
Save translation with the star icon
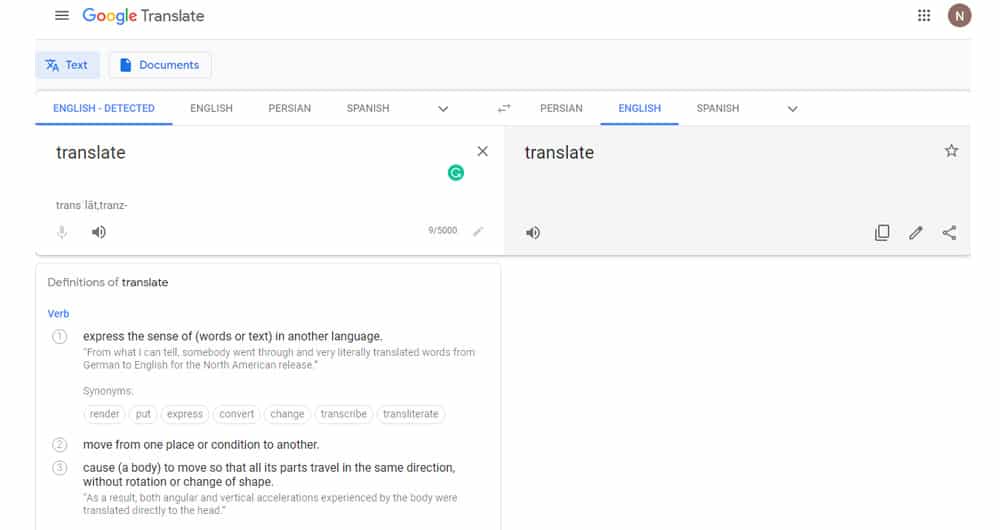click(951, 151)
